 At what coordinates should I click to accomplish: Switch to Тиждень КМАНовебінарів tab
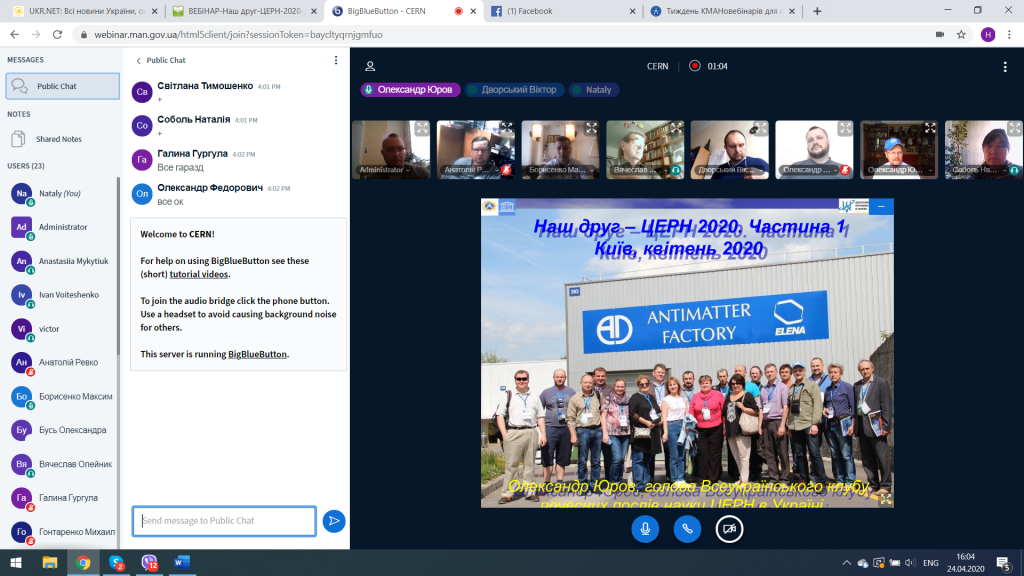[x=723, y=11]
